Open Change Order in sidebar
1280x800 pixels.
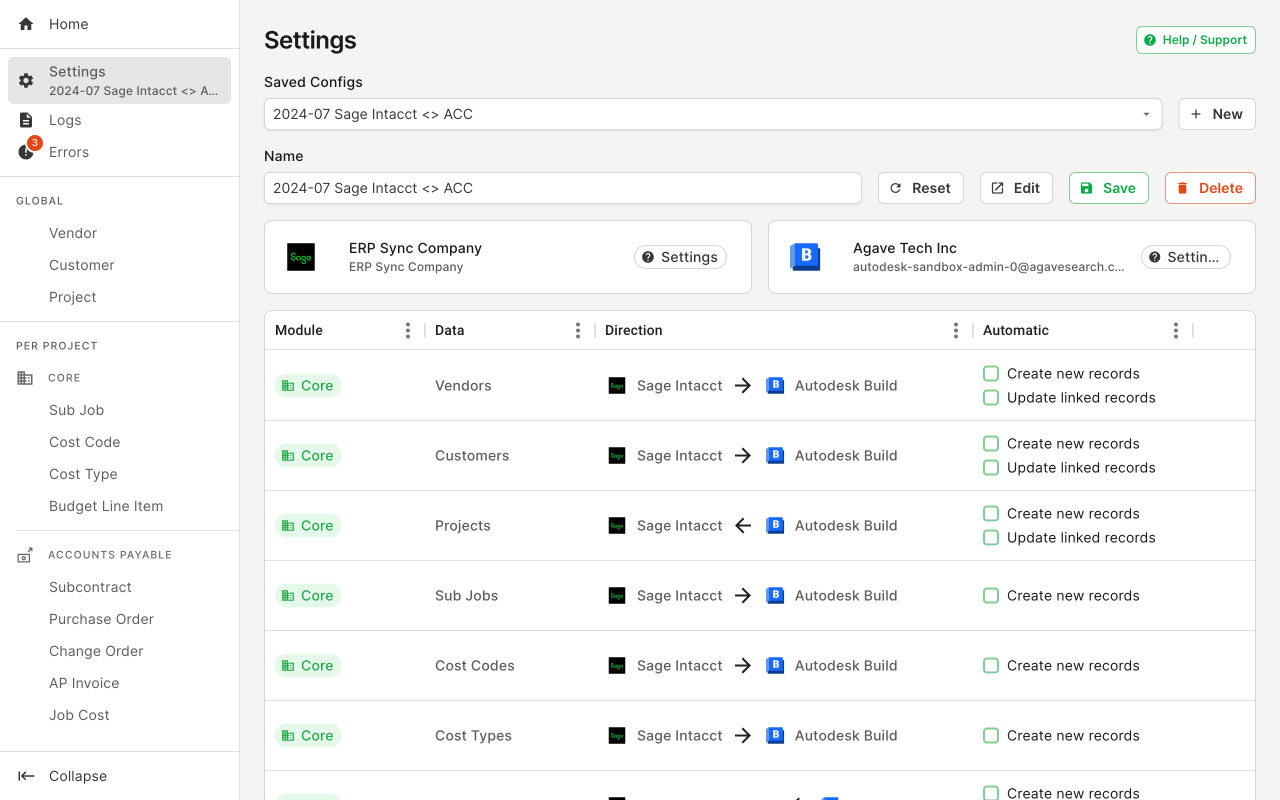(x=96, y=651)
